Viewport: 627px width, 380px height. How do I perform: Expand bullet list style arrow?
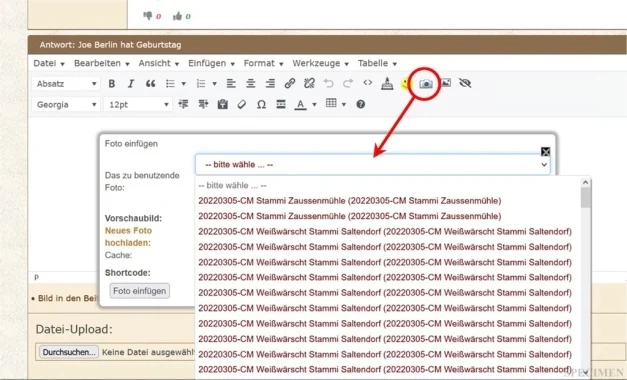click(x=184, y=84)
